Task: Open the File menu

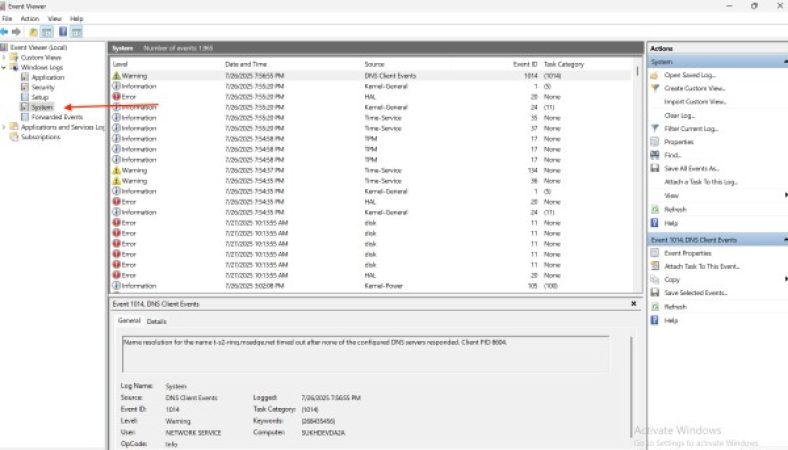Action: pyautogui.click(x=7, y=19)
